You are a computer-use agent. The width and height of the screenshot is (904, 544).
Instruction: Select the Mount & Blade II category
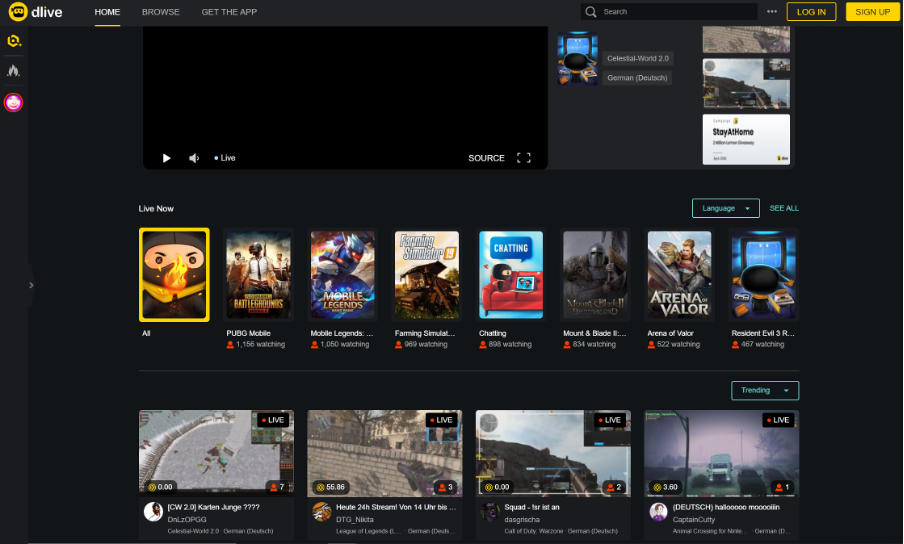[x=595, y=275]
